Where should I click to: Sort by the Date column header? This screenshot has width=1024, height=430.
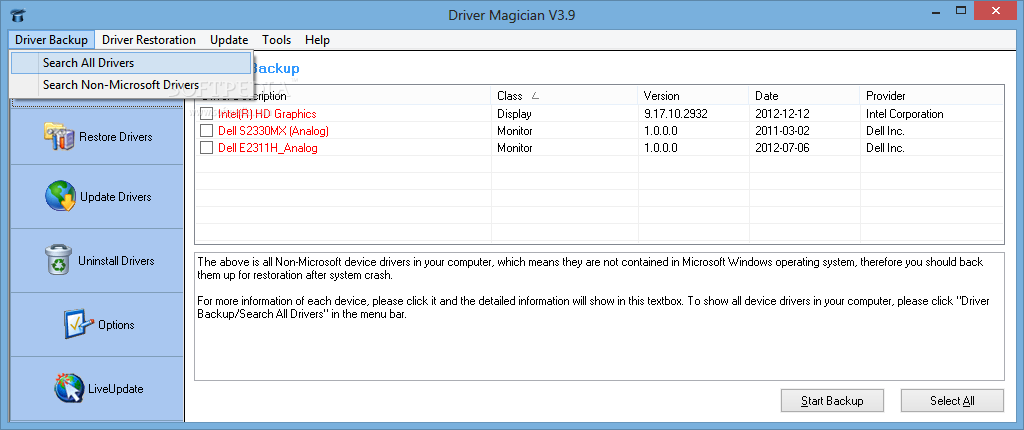coord(805,95)
